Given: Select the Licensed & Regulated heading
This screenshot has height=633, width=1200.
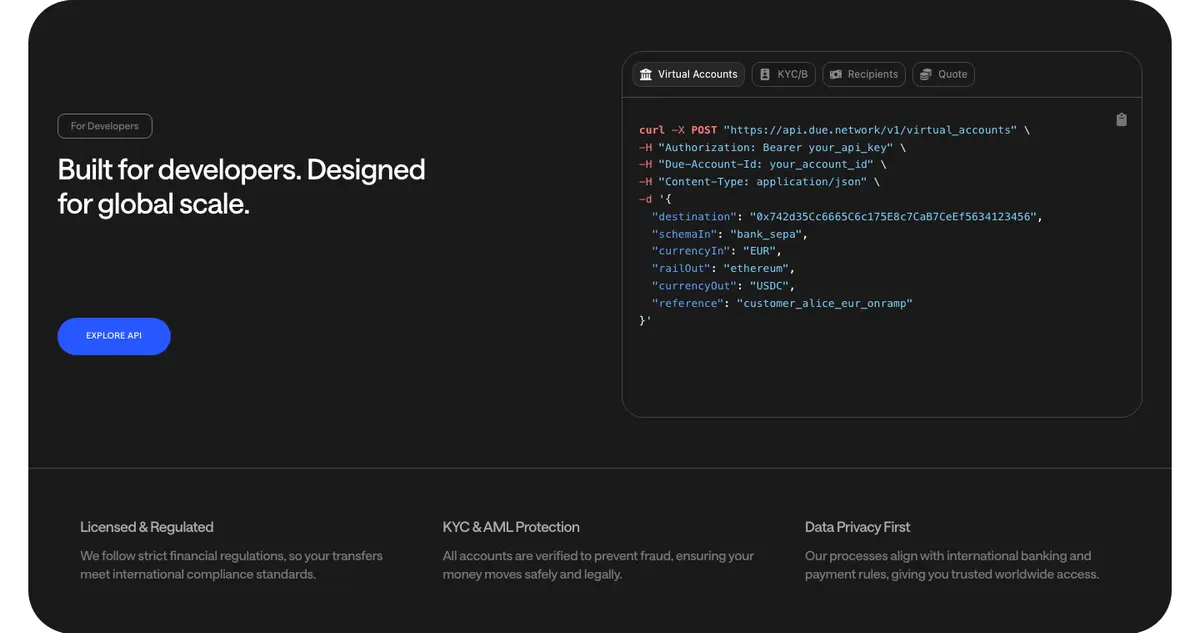Looking at the screenshot, I should pyautogui.click(x=147, y=527).
